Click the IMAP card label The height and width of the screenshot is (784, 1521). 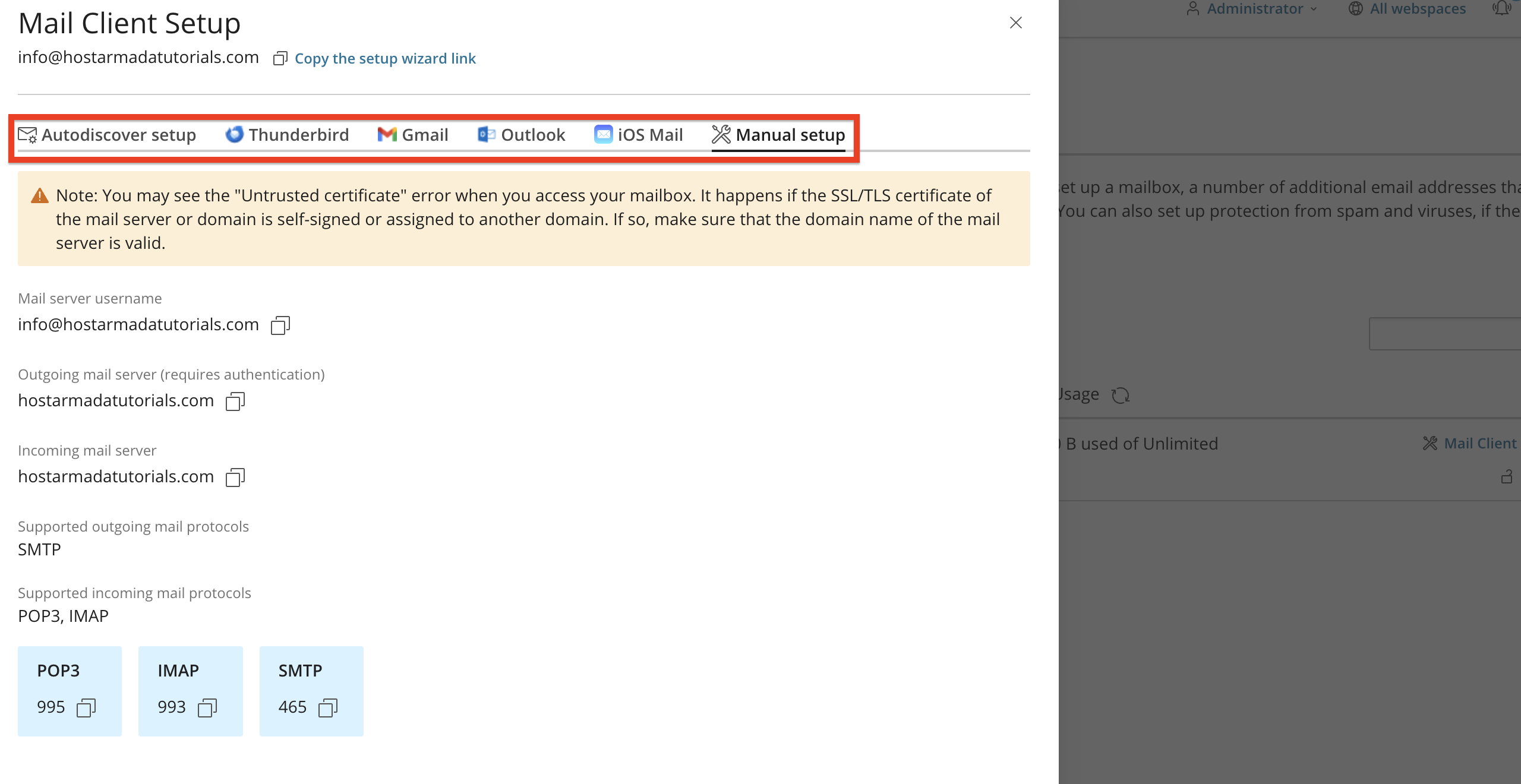(x=178, y=671)
